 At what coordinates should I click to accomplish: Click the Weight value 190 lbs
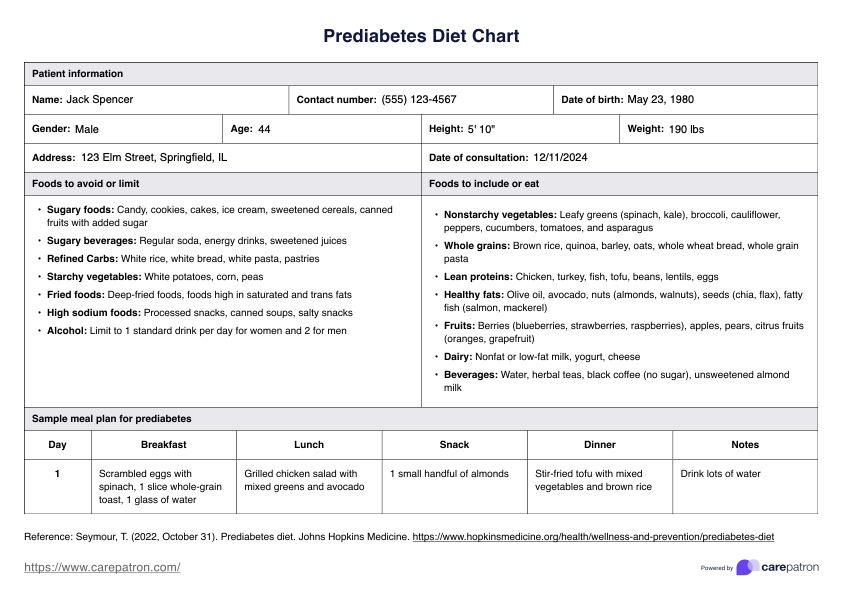[x=686, y=129]
